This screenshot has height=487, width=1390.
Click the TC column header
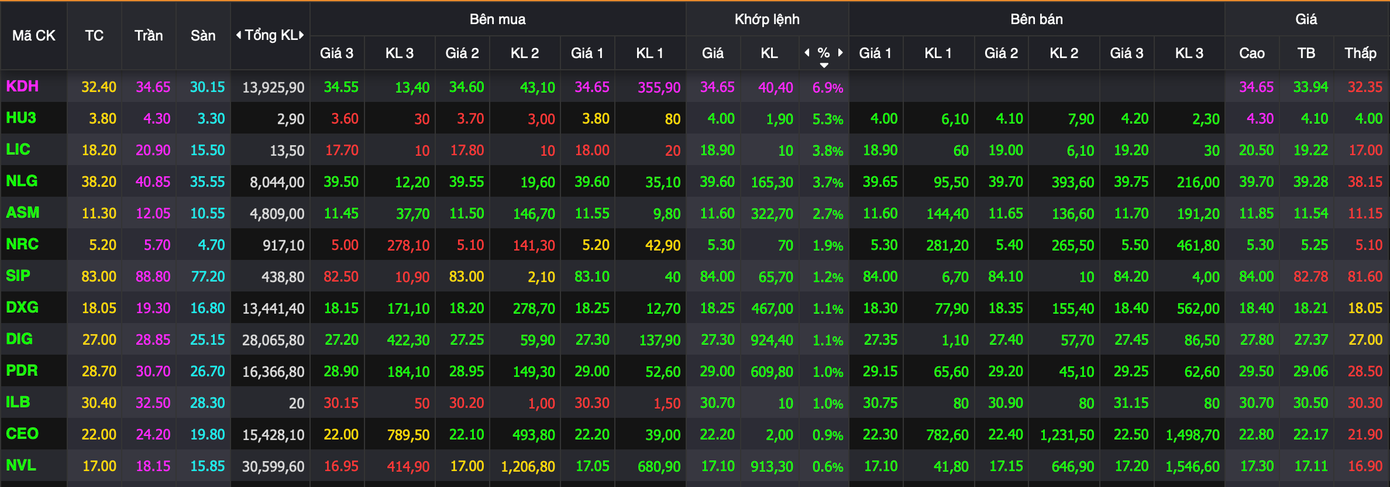point(94,35)
